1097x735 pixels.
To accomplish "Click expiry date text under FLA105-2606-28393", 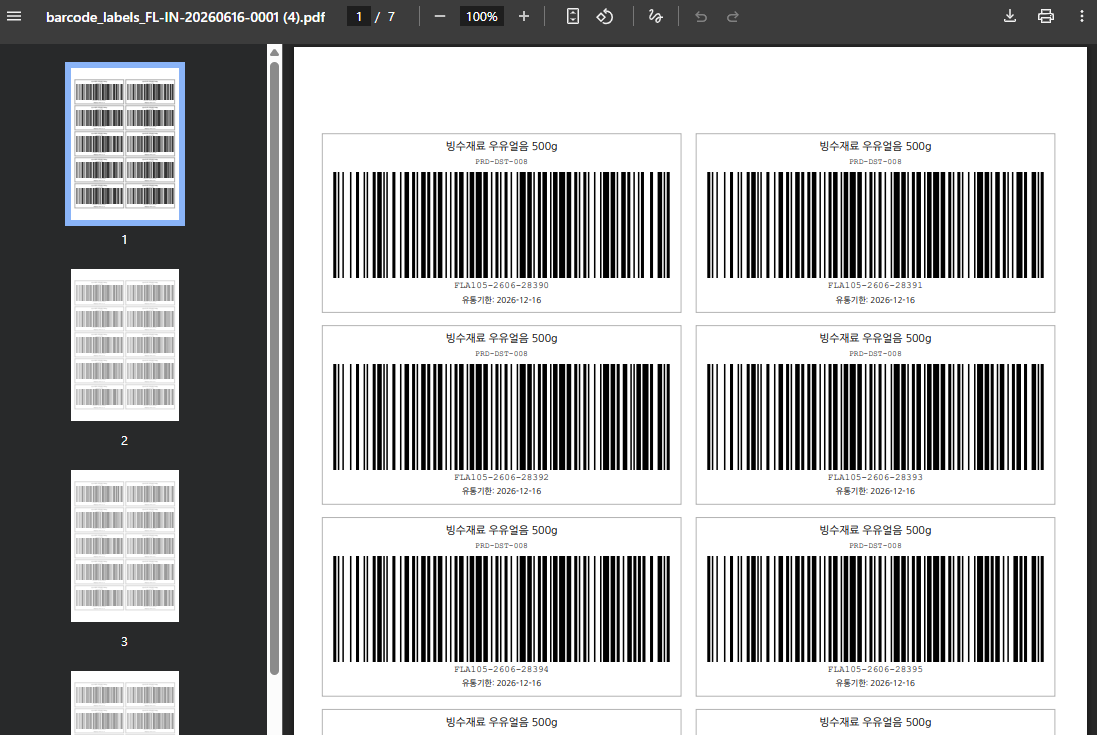I will (x=875, y=491).
